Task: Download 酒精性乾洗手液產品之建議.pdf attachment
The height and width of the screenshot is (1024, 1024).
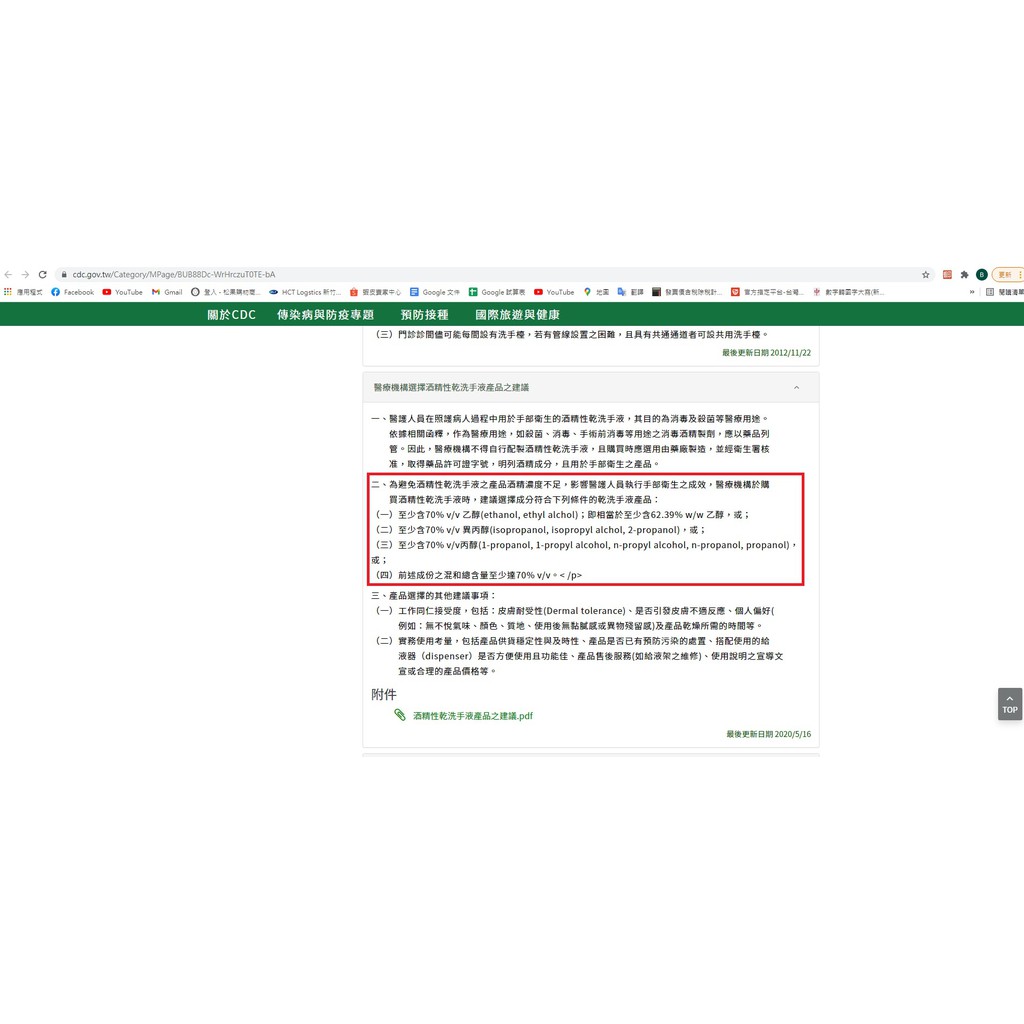Action: [x=472, y=716]
